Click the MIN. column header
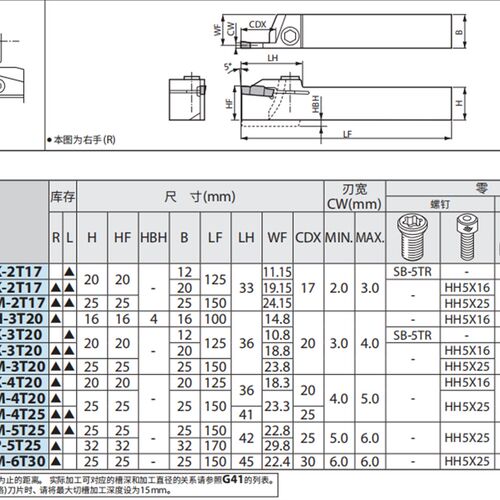 [339, 238]
